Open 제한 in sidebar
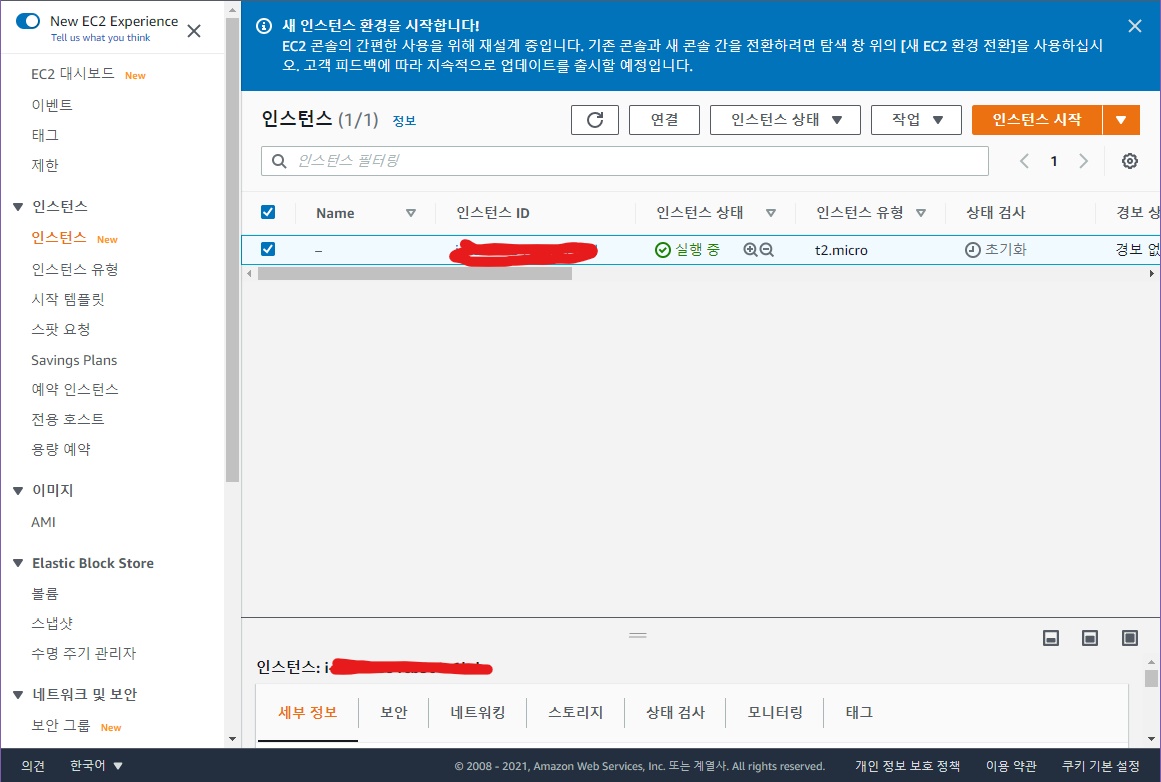Viewport: 1161px width, 782px height. 45,165
